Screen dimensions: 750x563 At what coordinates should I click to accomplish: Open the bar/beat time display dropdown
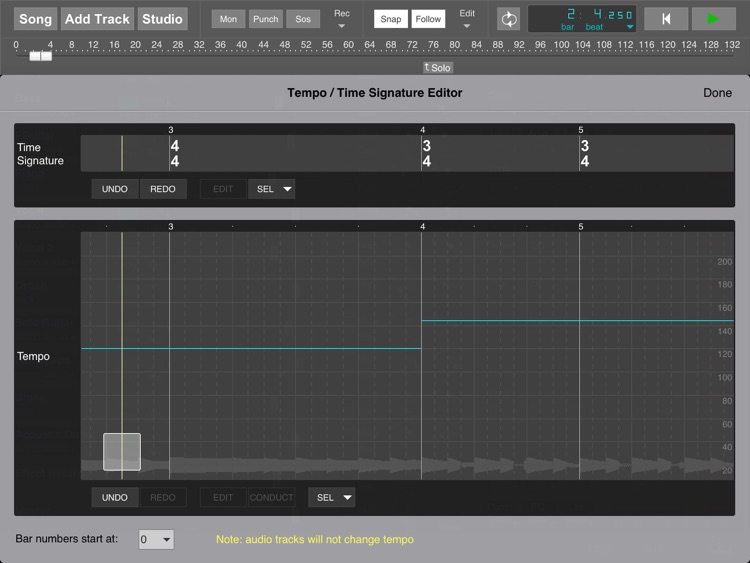[x=630, y=27]
